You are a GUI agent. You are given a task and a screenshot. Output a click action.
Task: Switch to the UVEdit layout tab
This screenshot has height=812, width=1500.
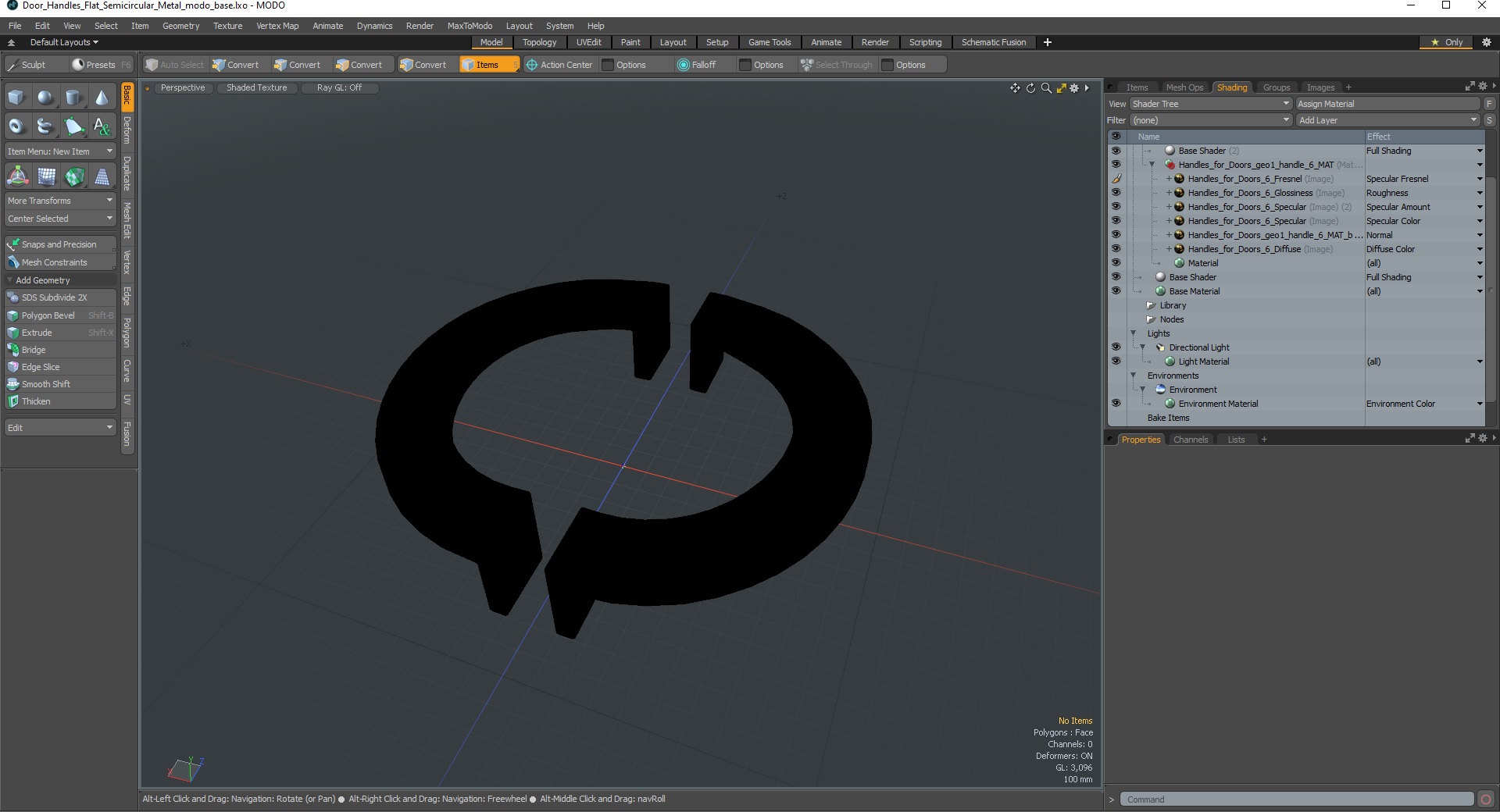coord(588,42)
